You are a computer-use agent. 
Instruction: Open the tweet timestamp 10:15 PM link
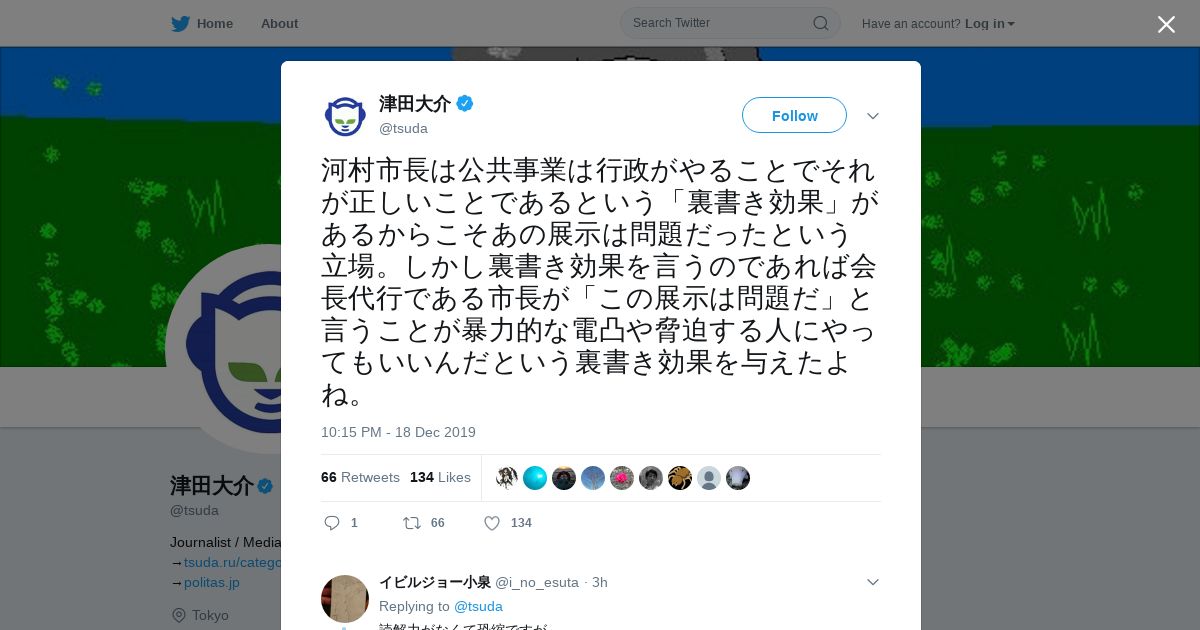click(x=398, y=432)
